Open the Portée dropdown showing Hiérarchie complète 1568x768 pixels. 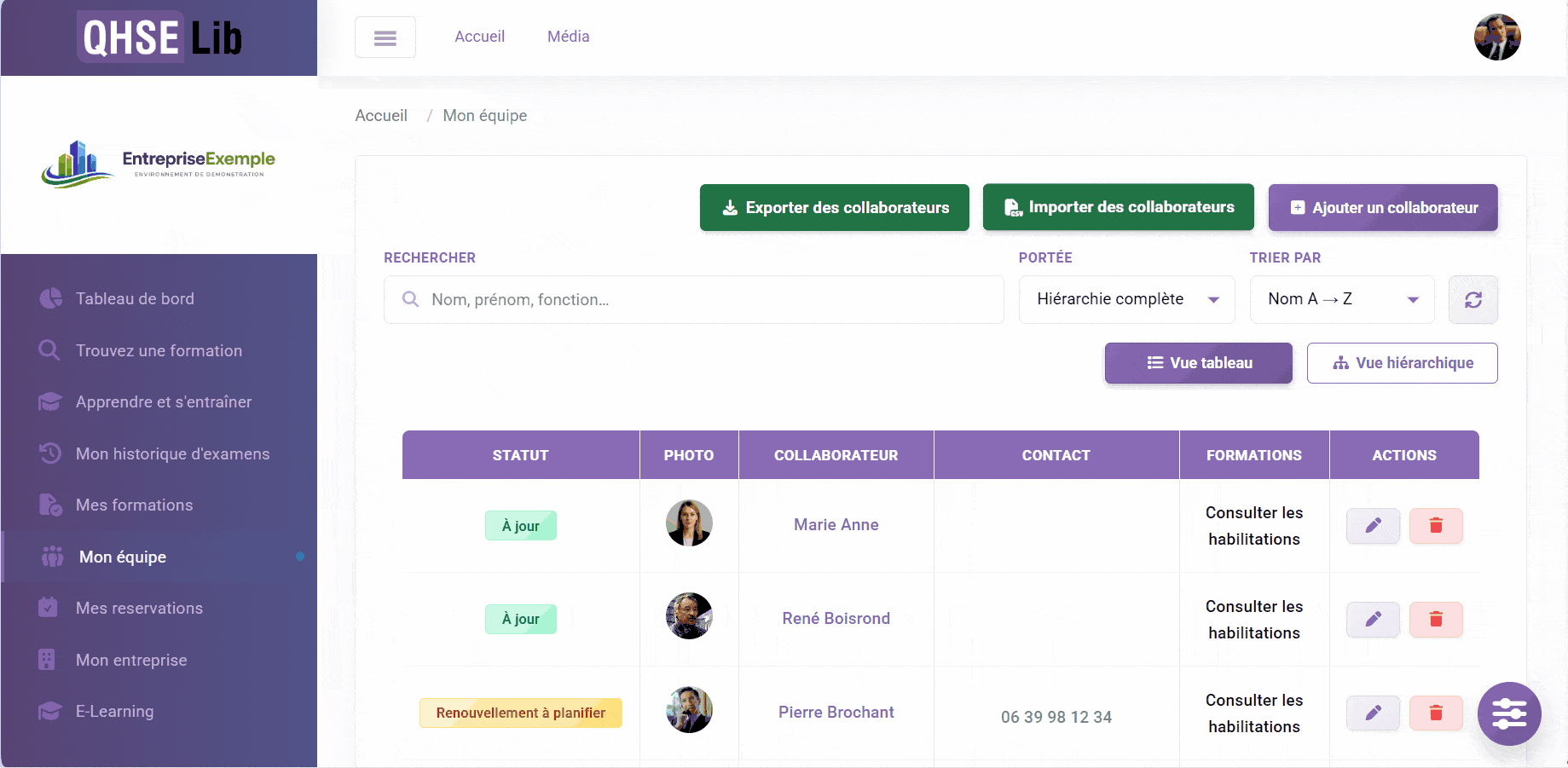tap(1125, 299)
